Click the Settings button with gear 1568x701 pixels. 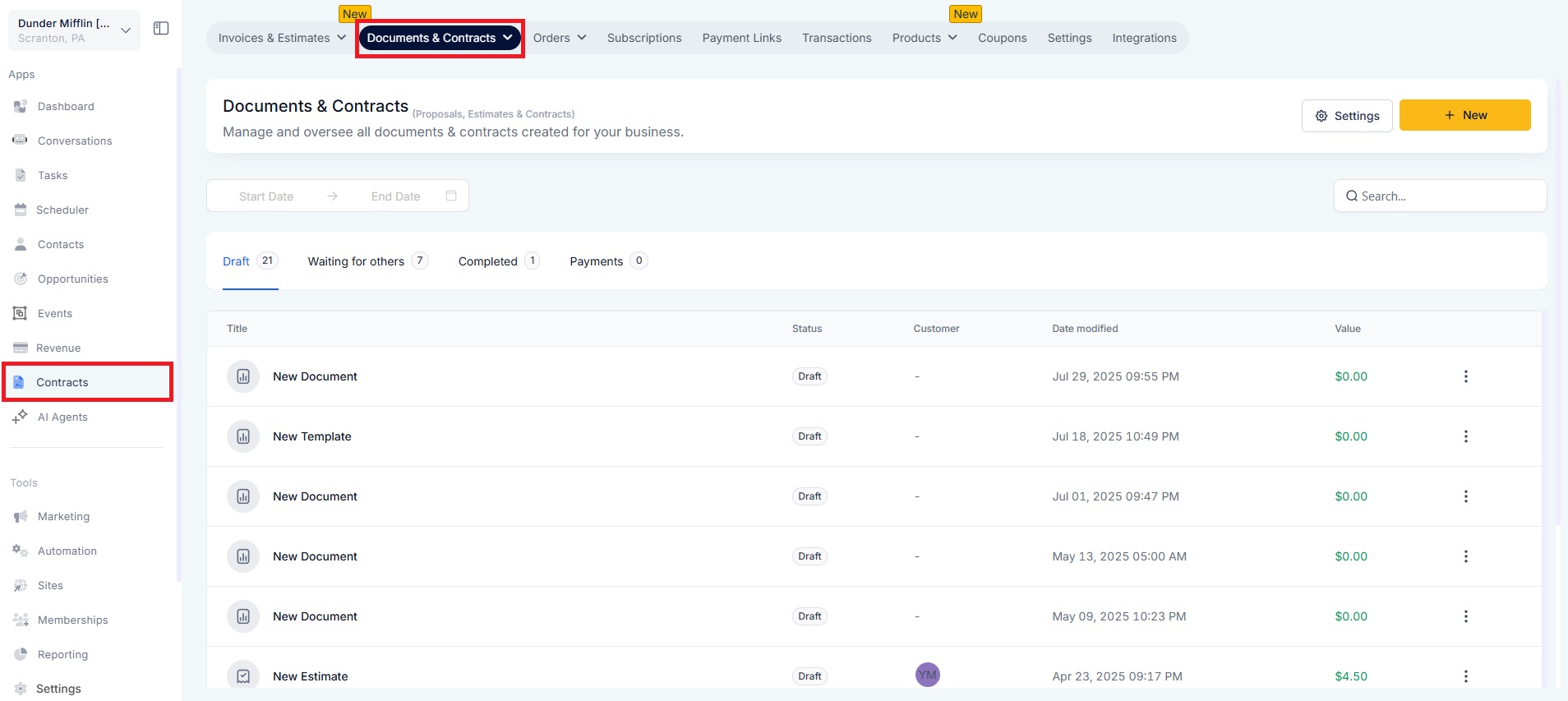(1347, 116)
